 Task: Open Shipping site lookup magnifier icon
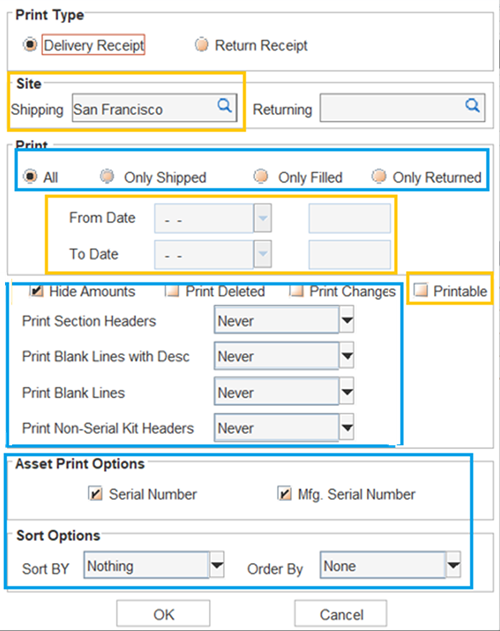(x=224, y=106)
